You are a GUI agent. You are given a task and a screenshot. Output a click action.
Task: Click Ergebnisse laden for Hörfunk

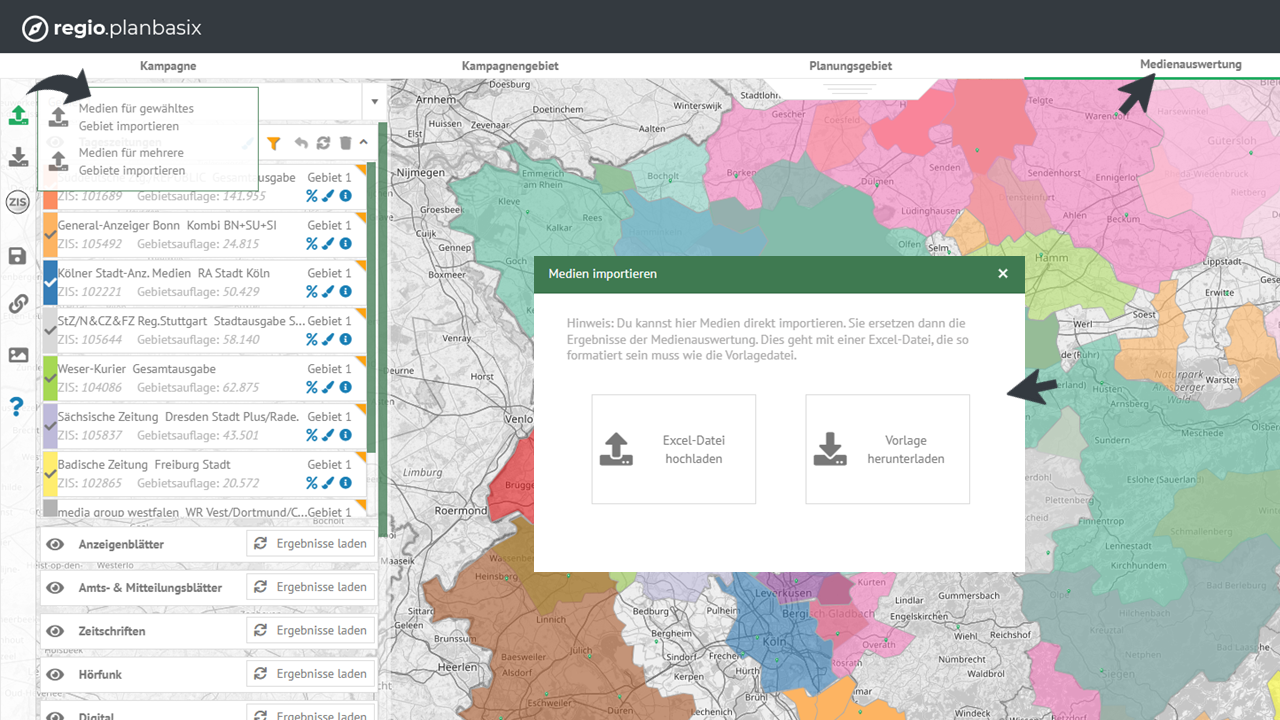coord(311,674)
